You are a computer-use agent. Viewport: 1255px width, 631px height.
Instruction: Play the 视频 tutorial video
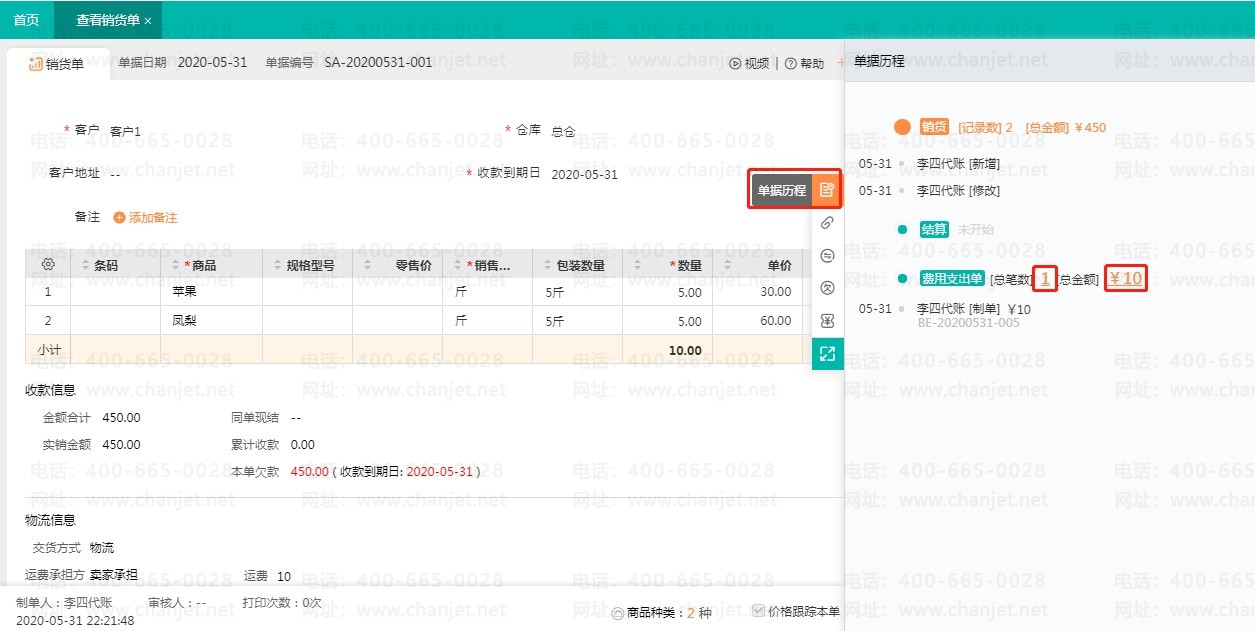(x=749, y=64)
